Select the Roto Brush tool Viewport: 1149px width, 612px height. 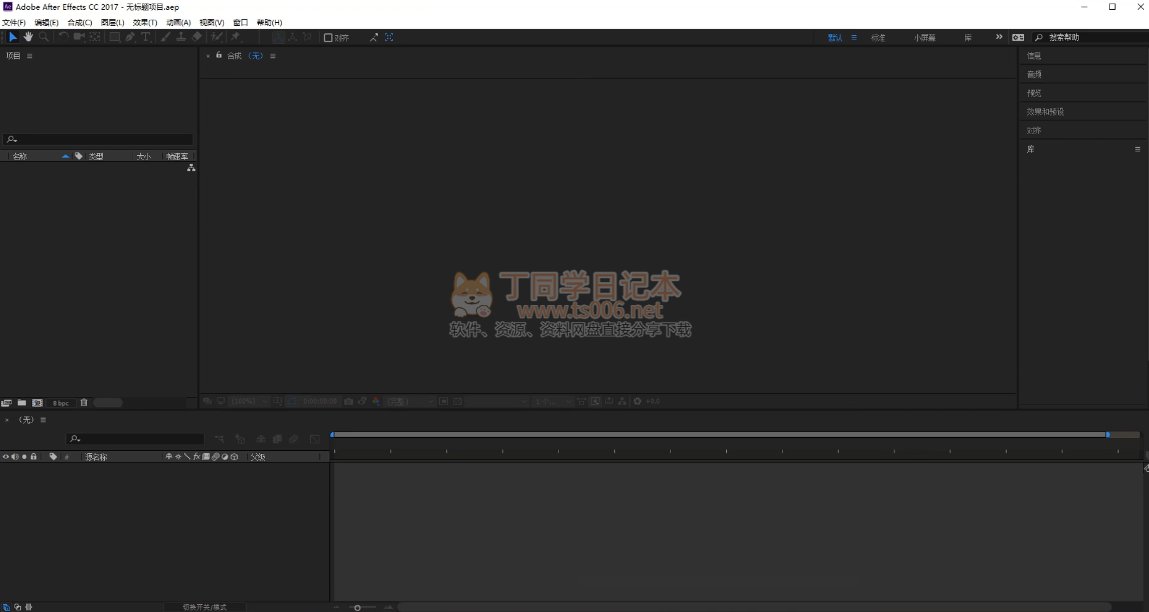[x=218, y=37]
